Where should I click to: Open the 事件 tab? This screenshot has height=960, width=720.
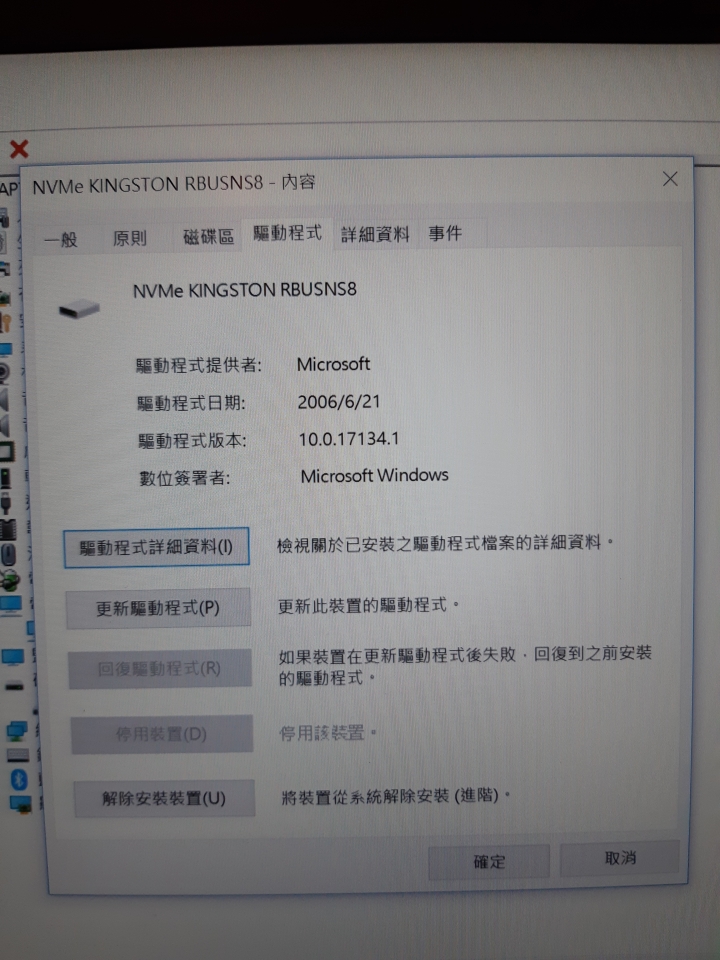tap(445, 233)
